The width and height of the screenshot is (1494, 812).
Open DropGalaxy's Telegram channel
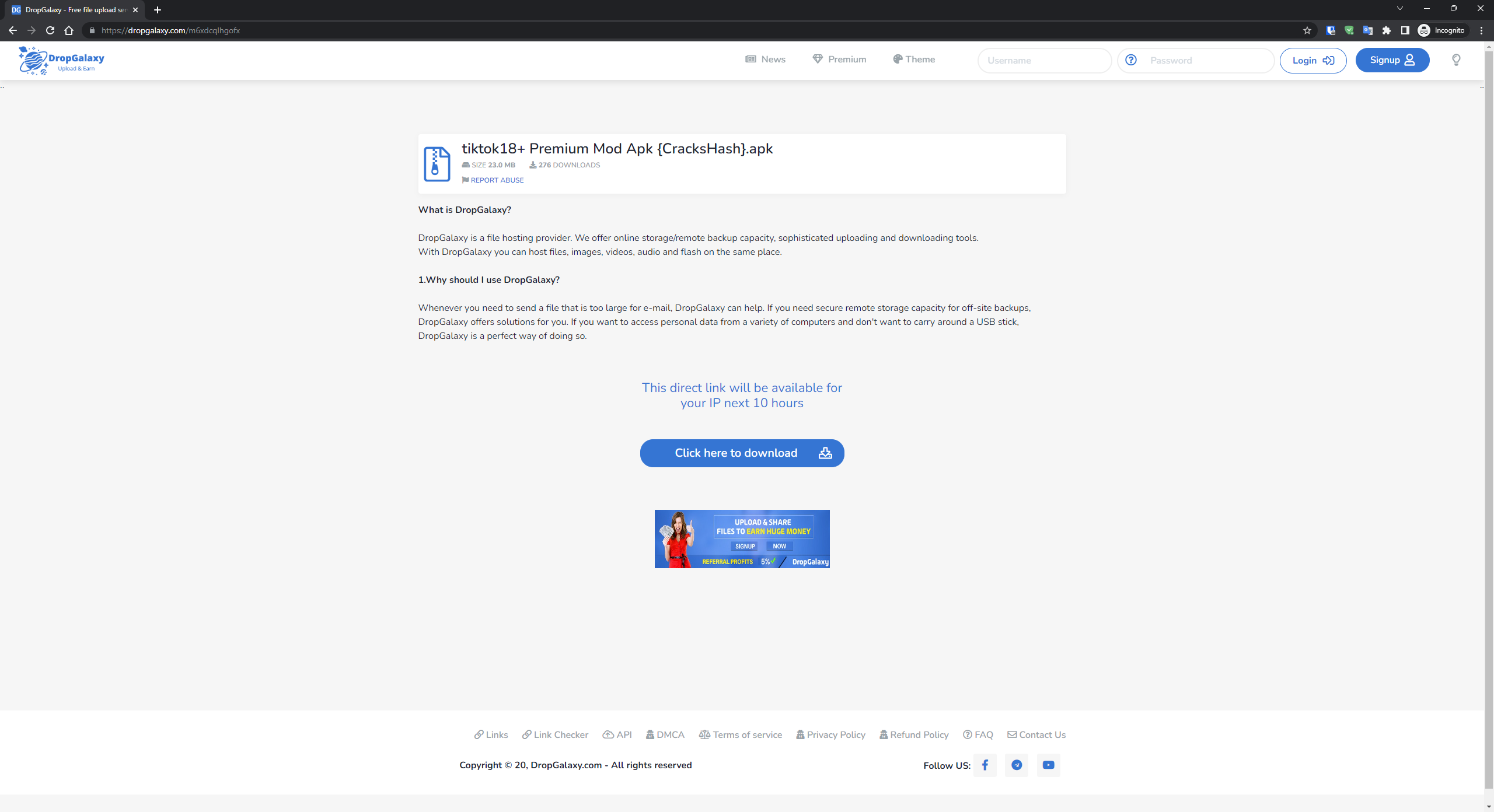click(x=1016, y=765)
